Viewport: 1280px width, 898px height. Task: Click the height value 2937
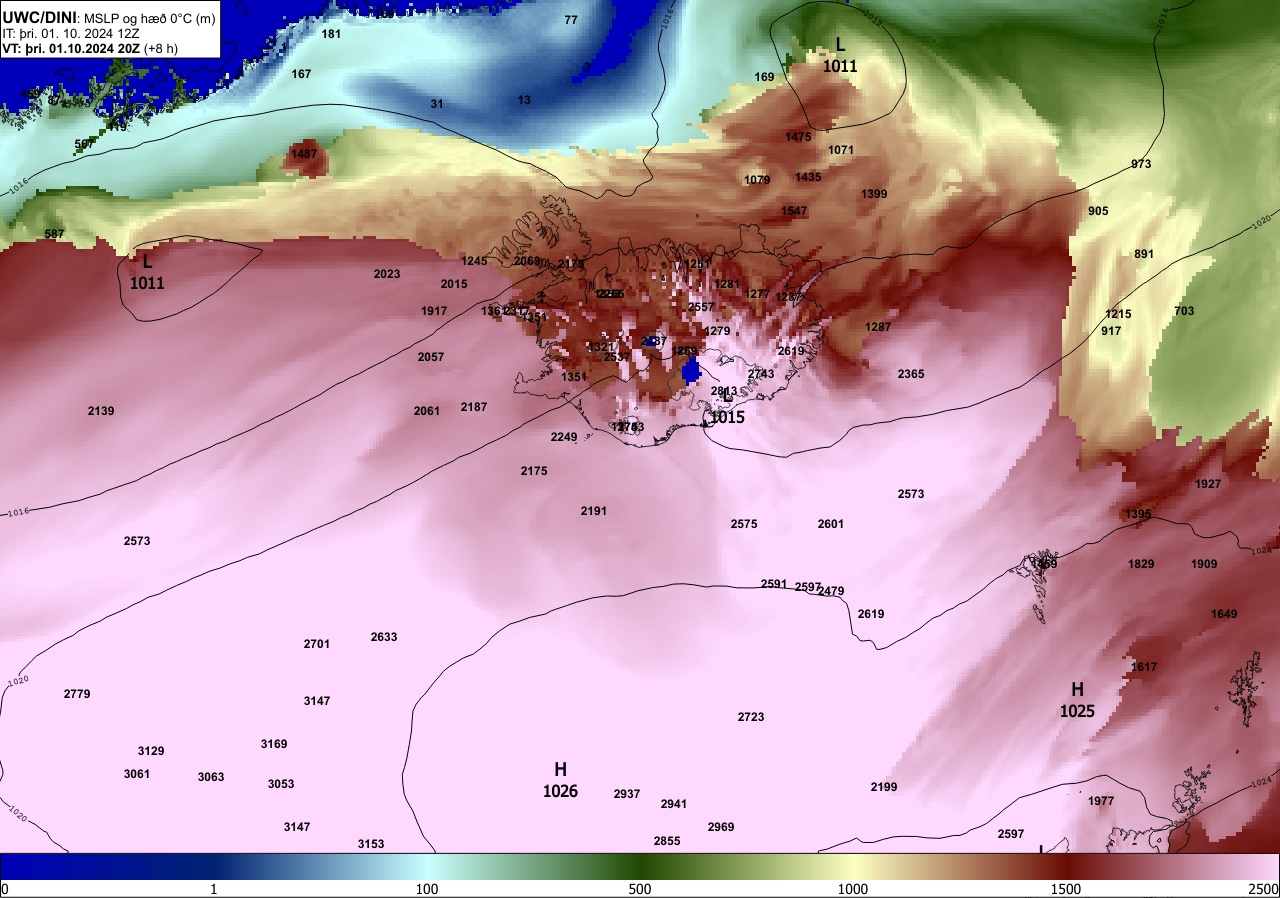(x=627, y=794)
